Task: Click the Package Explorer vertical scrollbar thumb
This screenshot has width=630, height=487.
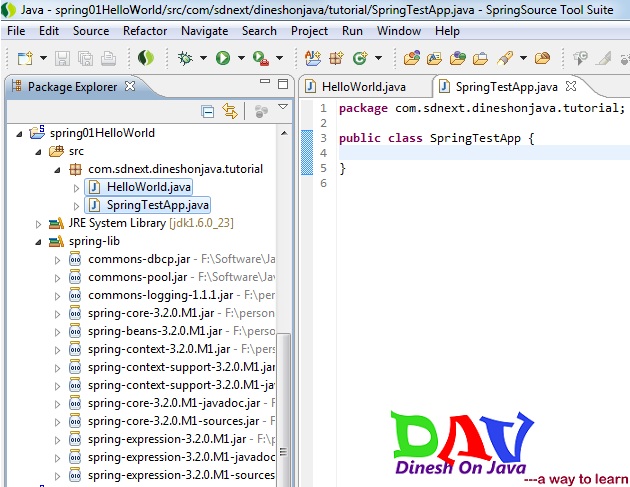Action: tap(284, 410)
